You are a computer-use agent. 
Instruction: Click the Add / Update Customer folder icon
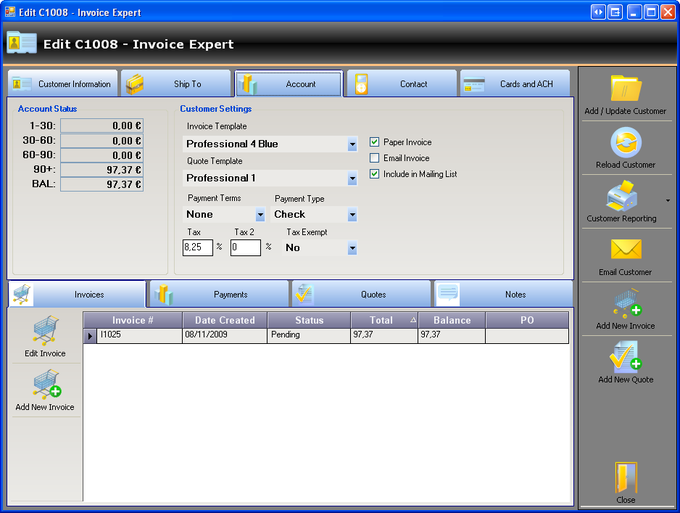click(x=625, y=88)
